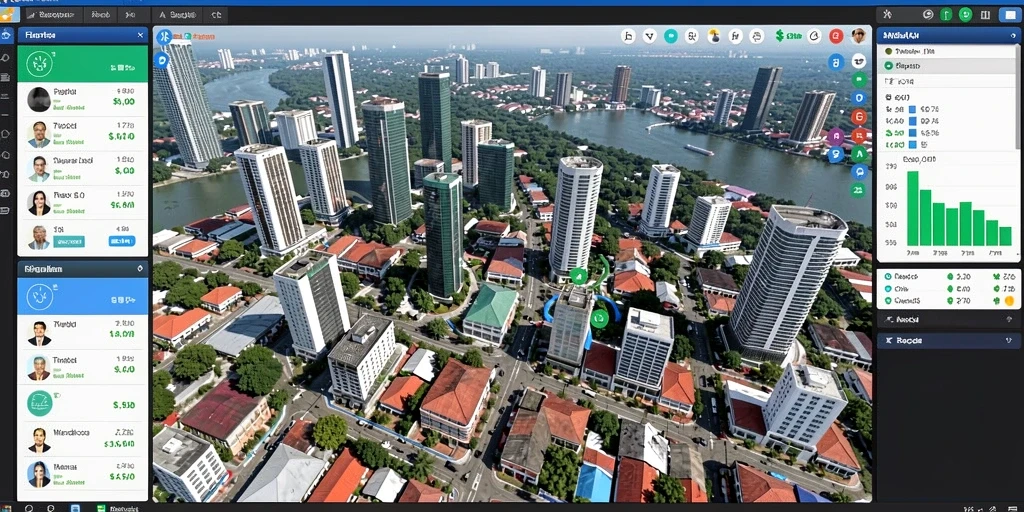The width and height of the screenshot is (1024, 512).
Task: Click the circular icon in the blue panel header
Action: click(x=39, y=297)
